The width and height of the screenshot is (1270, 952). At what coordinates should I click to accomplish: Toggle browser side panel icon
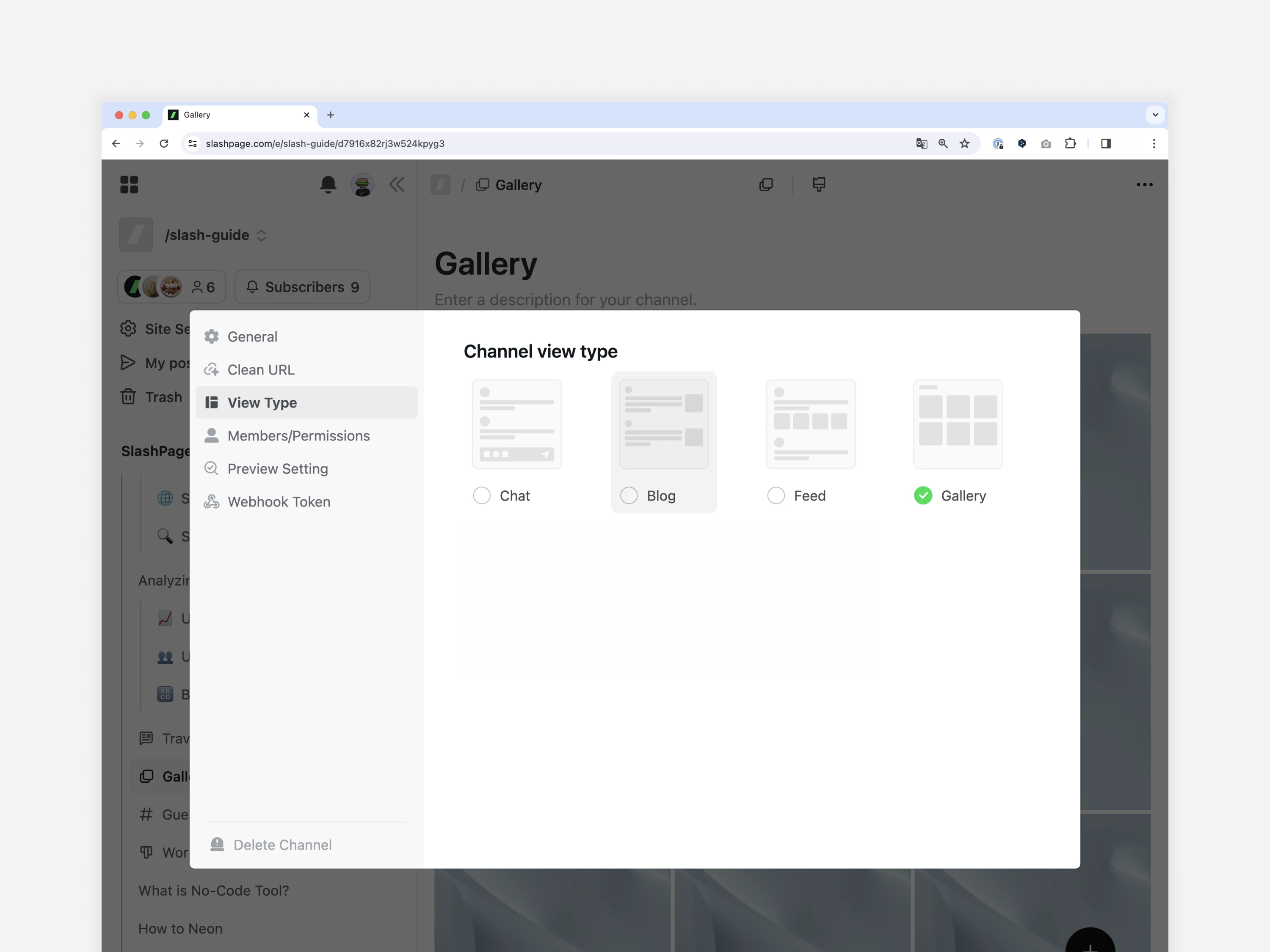click(1106, 143)
